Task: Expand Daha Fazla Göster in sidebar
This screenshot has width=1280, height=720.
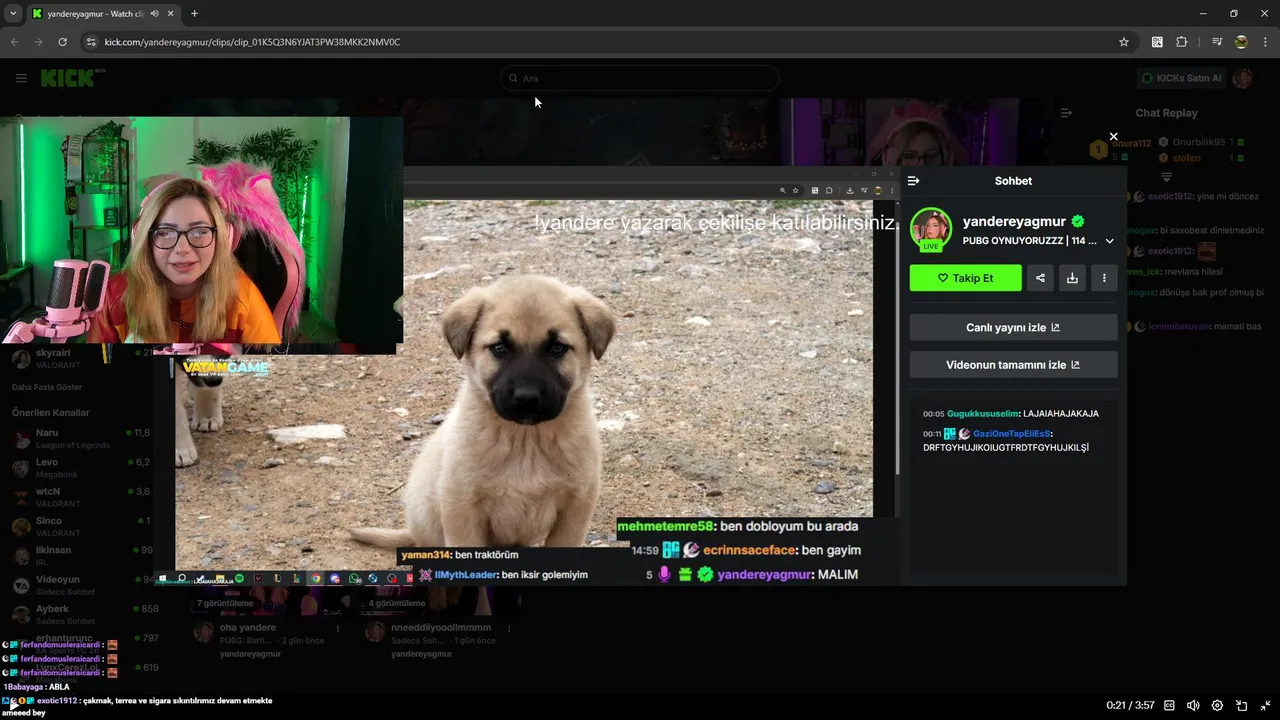Action: 47,387
